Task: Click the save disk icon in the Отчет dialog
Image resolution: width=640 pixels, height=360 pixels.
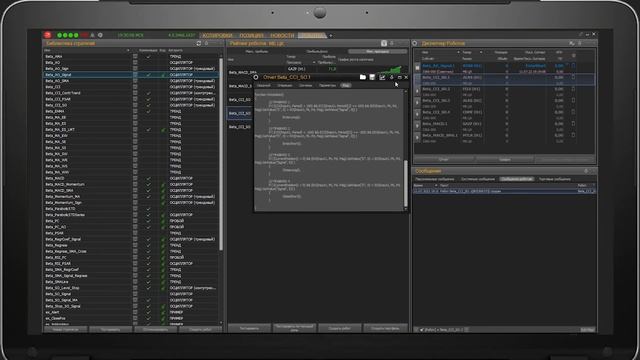Action: [372, 77]
